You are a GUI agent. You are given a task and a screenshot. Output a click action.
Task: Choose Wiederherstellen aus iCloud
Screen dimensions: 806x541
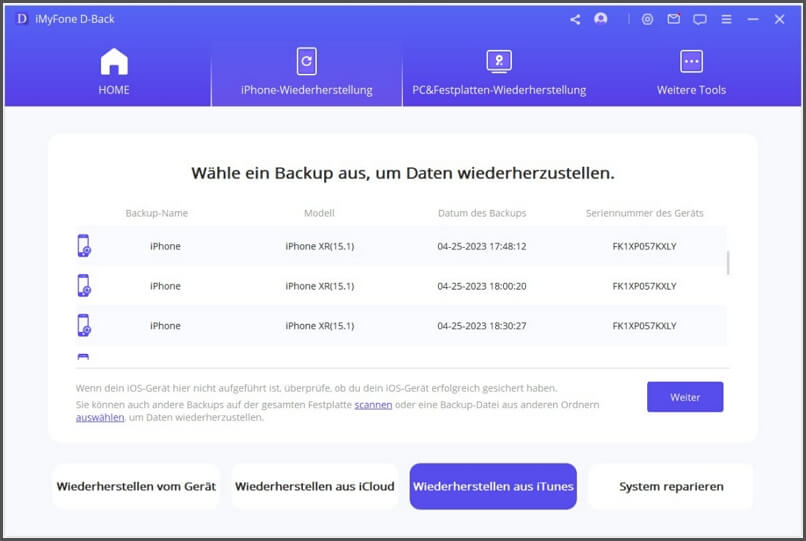pos(315,486)
